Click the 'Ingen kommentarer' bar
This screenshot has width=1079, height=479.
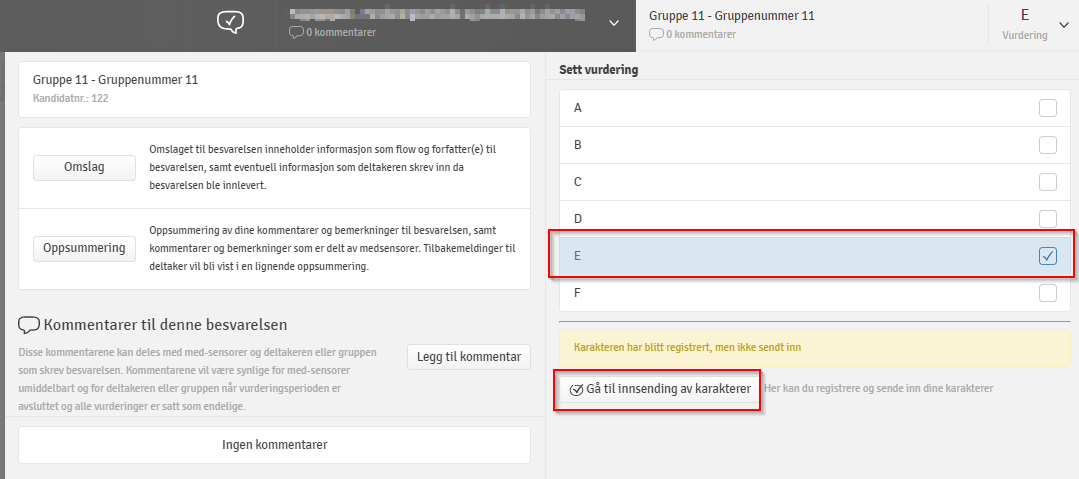tap(274, 445)
